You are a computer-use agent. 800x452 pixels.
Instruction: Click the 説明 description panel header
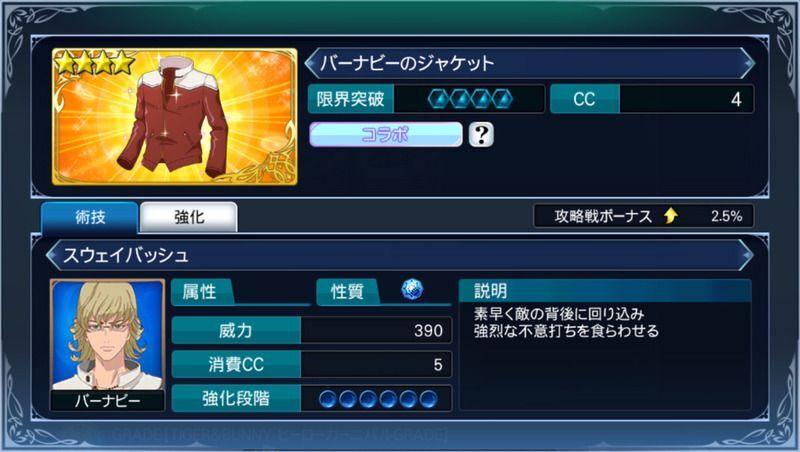click(x=605, y=291)
